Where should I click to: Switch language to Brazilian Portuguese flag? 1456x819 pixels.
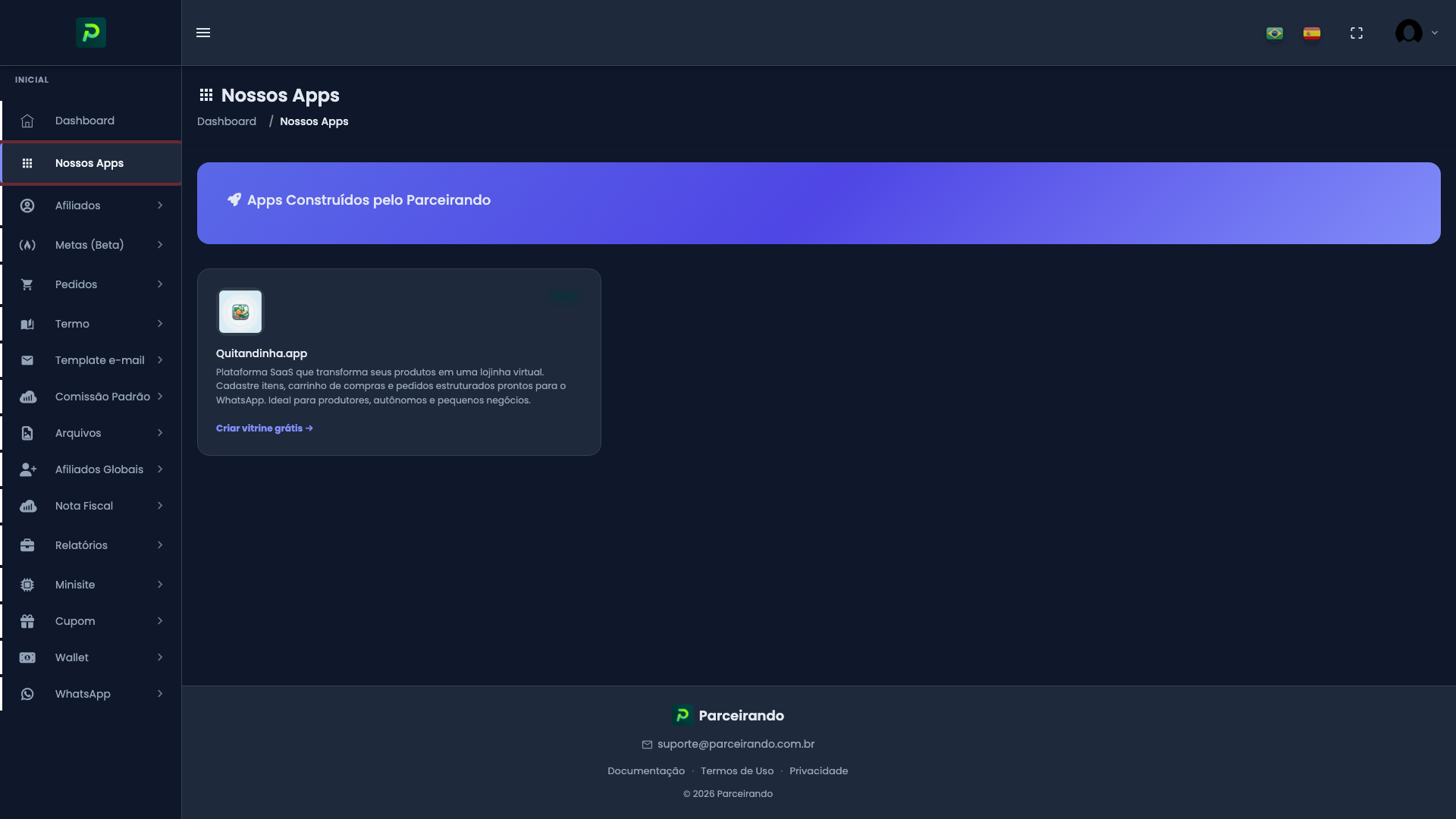pos(1275,33)
